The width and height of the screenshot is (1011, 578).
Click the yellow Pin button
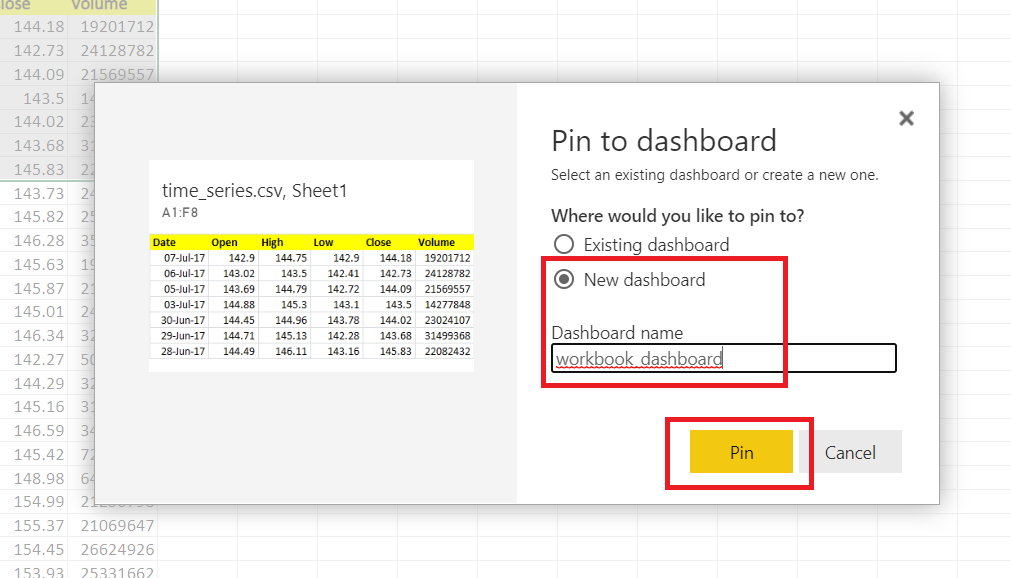click(740, 452)
